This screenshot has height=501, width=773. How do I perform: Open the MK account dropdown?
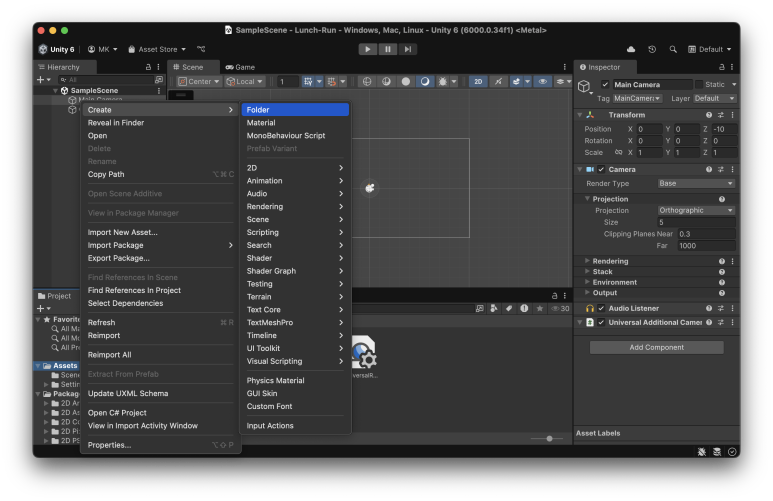[x=103, y=49]
